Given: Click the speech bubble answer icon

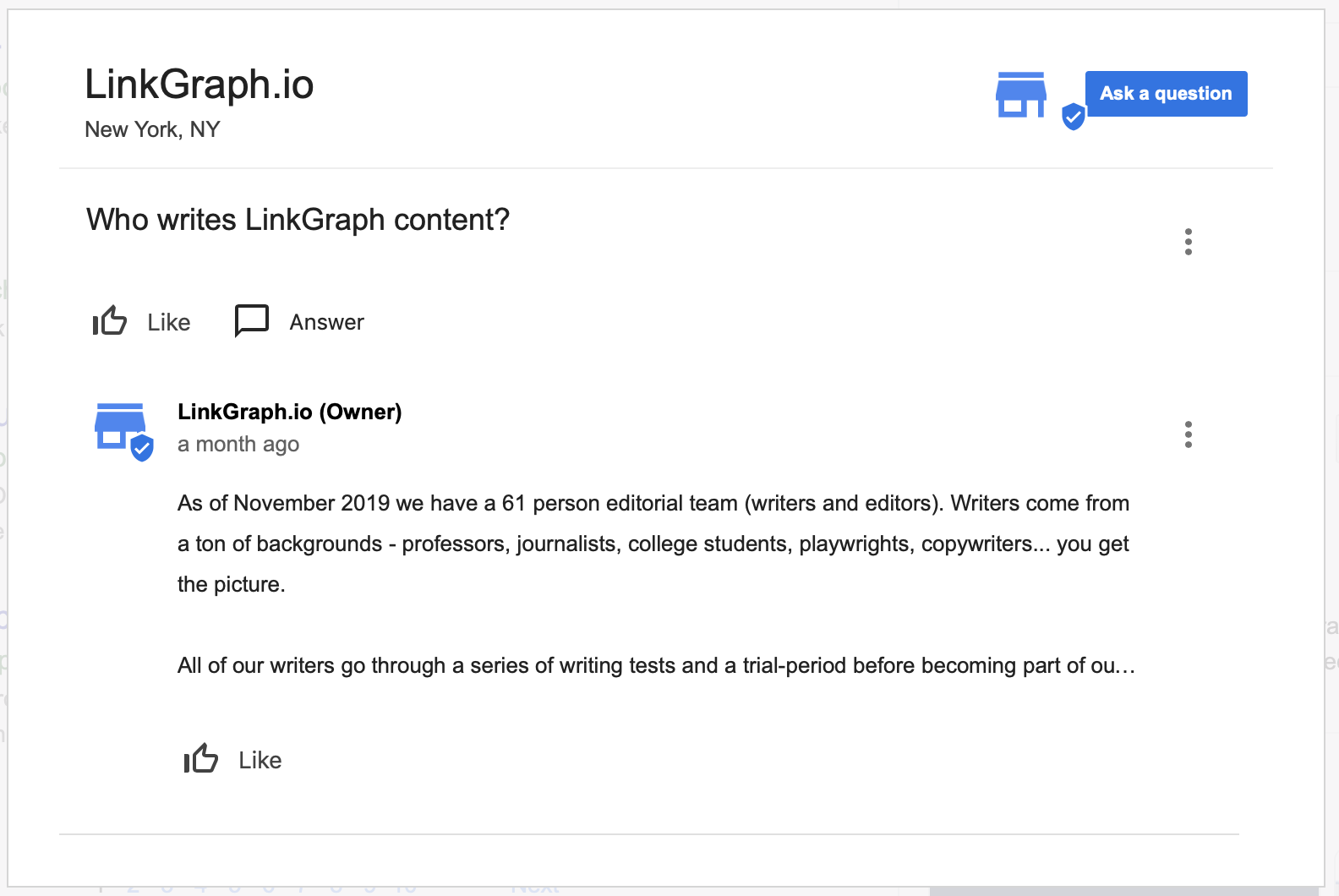Looking at the screenshot, I should click(252, 321).
